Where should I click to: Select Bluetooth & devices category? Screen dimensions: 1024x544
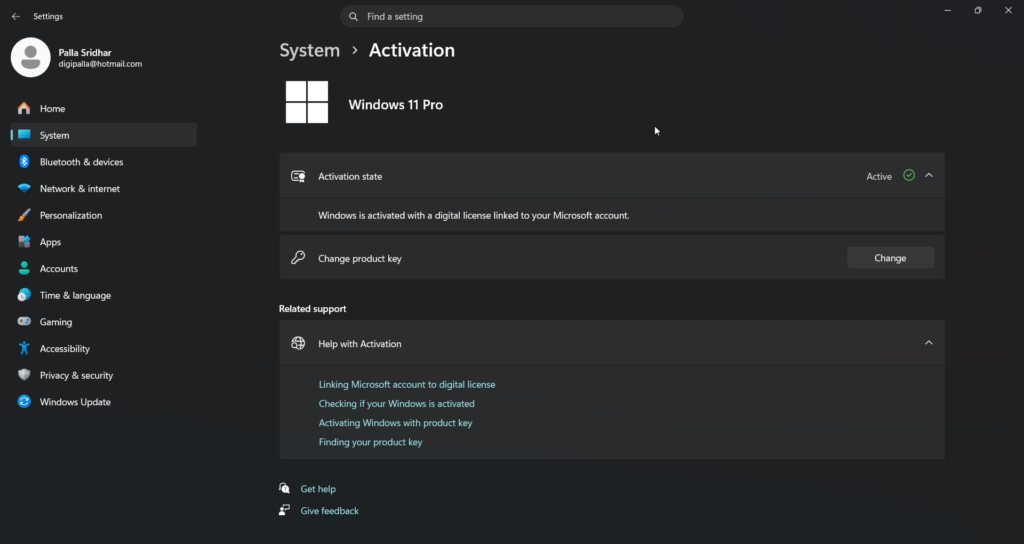(104, 161)
